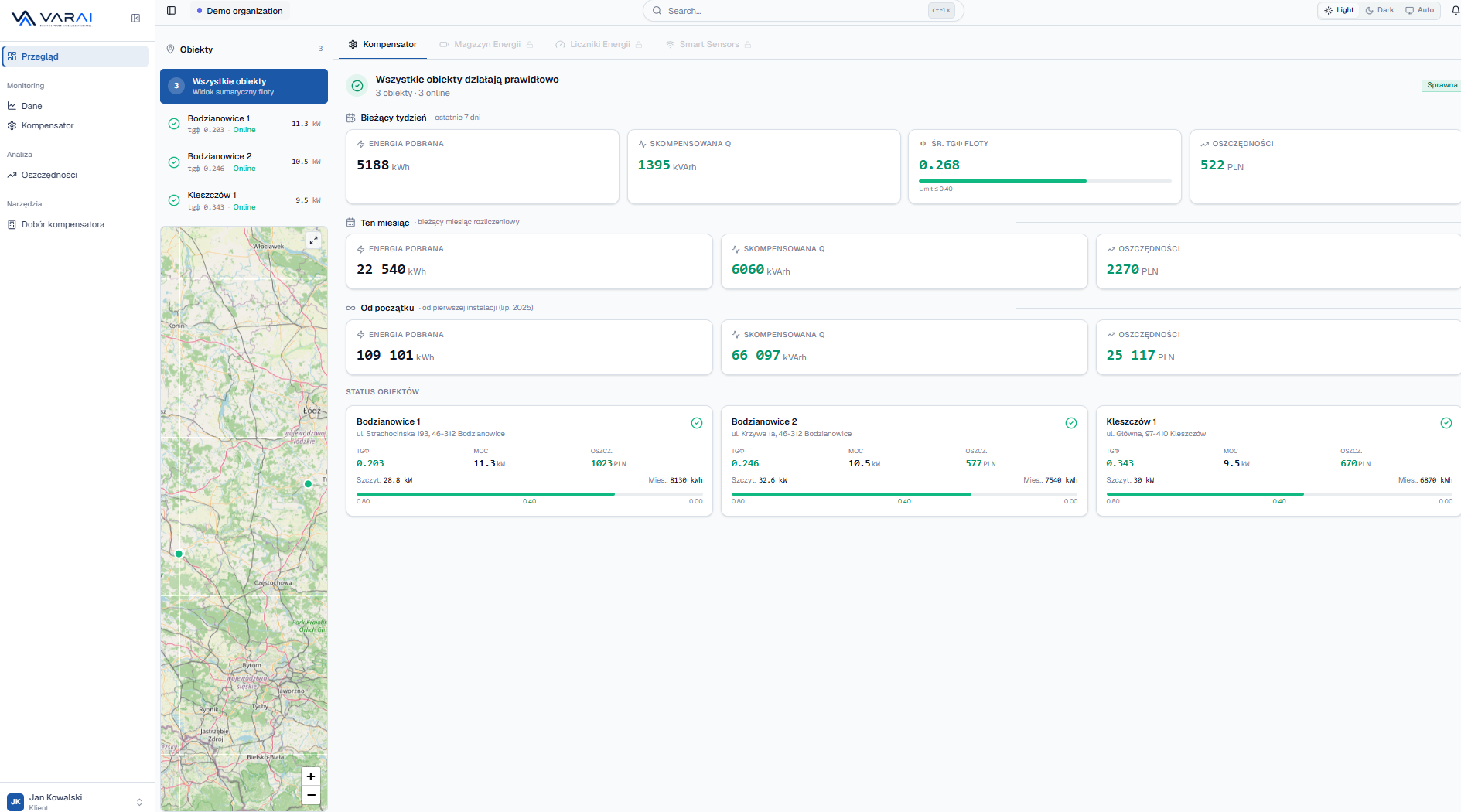Screen dimensions: 1461x812
Task: Click the Kleszczów 1 status check icon in list
Action: 174,200
